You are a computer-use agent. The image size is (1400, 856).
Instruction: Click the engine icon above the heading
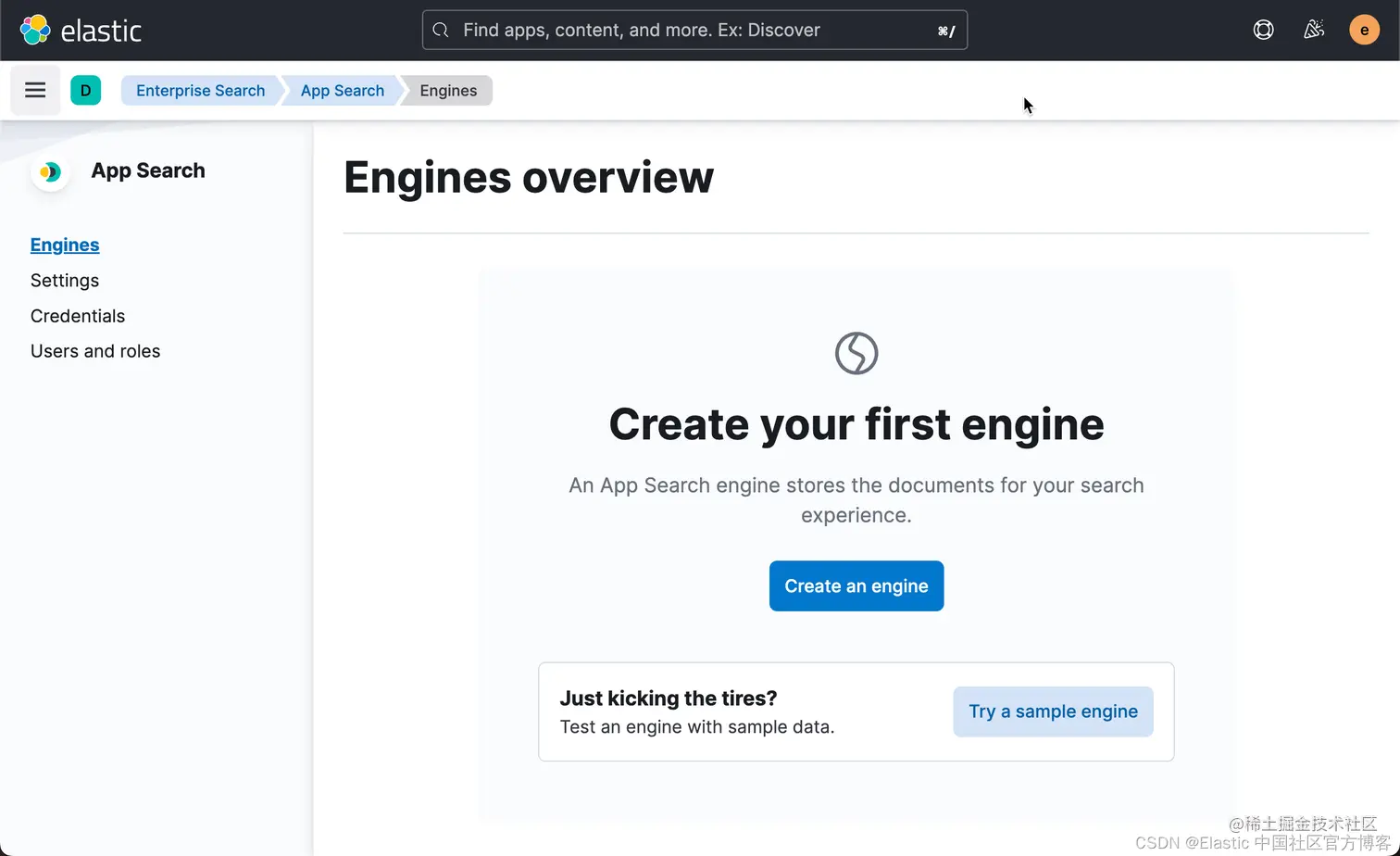pyautogui.click(x=856, y=353)
